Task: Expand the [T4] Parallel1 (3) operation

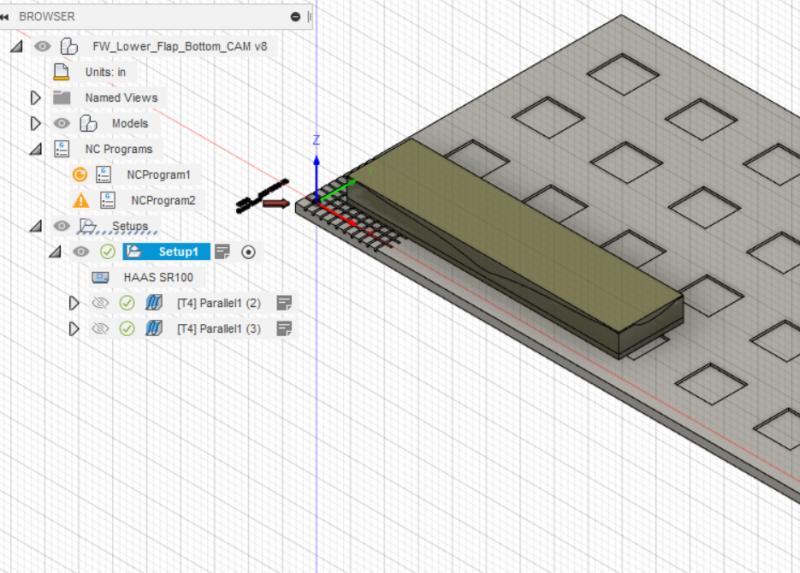Action: (x=73, y=329)
